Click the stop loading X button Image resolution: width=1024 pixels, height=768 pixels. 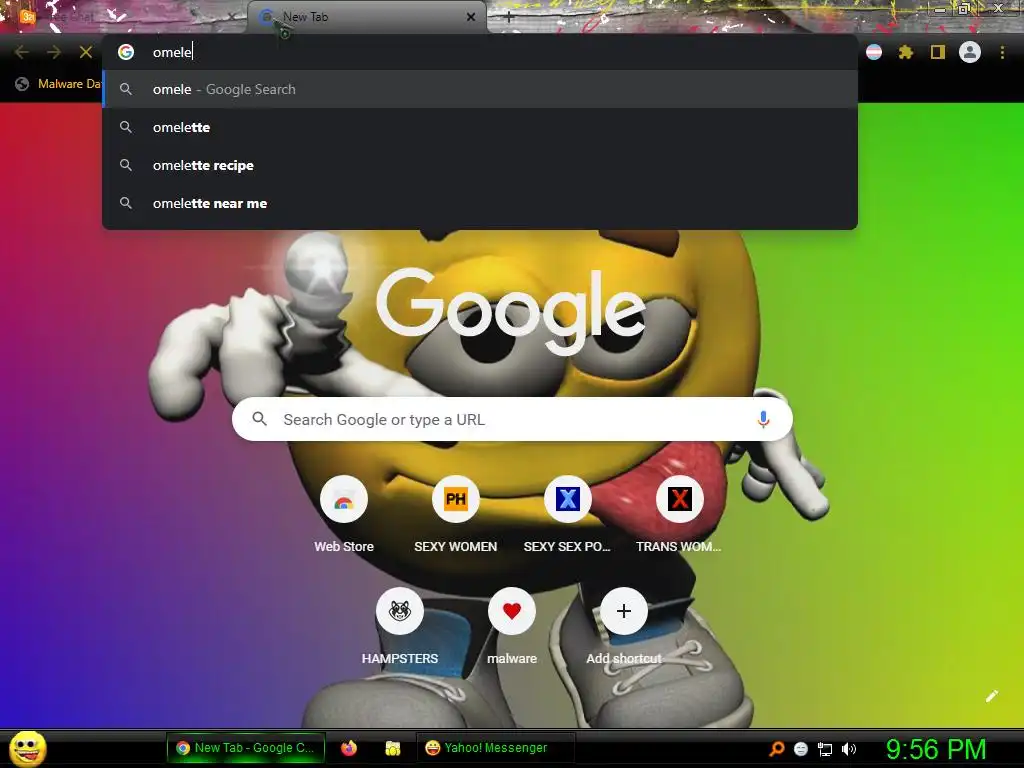click(86, 52)
